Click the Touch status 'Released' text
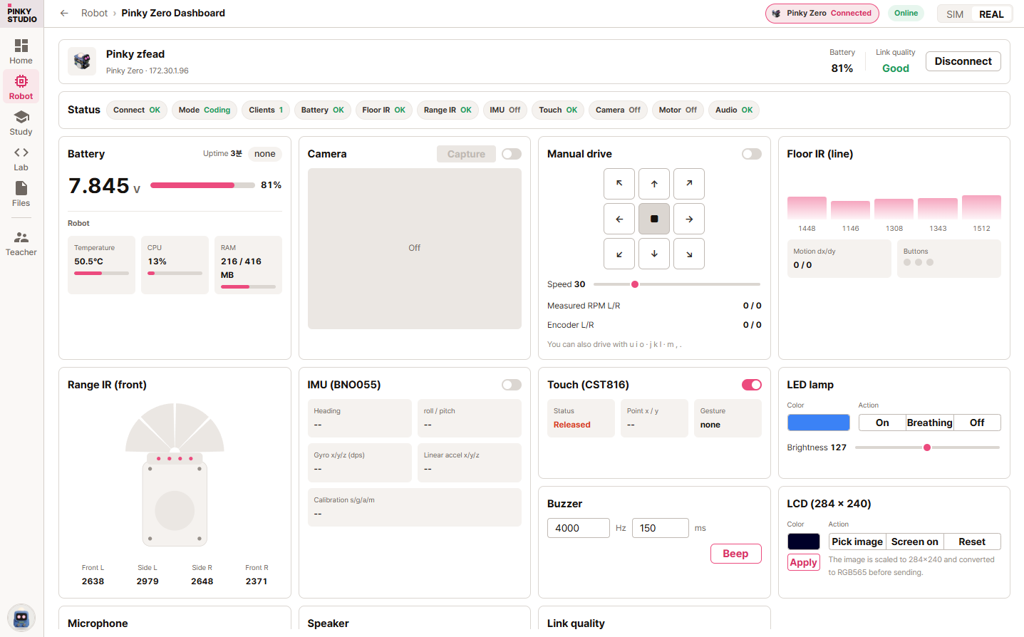Viewport: 1024px width, 637px height. tap(571, 425)
